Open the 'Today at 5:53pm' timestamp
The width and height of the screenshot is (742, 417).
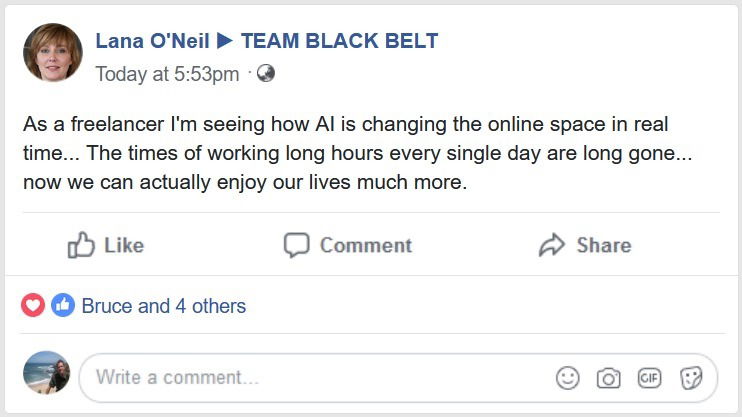(167, 74)
